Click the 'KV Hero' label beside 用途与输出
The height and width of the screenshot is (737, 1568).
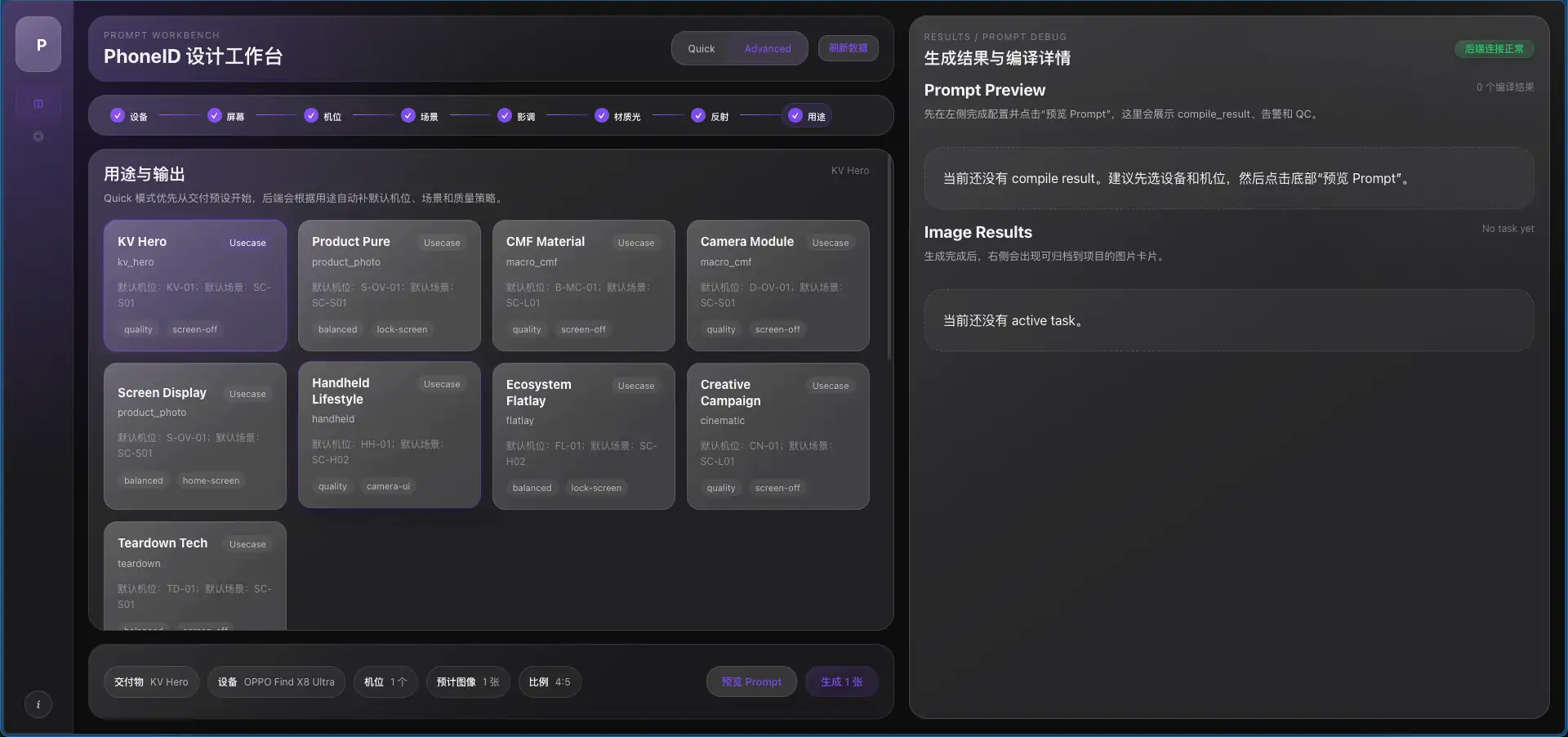click(x=850, y=171)
